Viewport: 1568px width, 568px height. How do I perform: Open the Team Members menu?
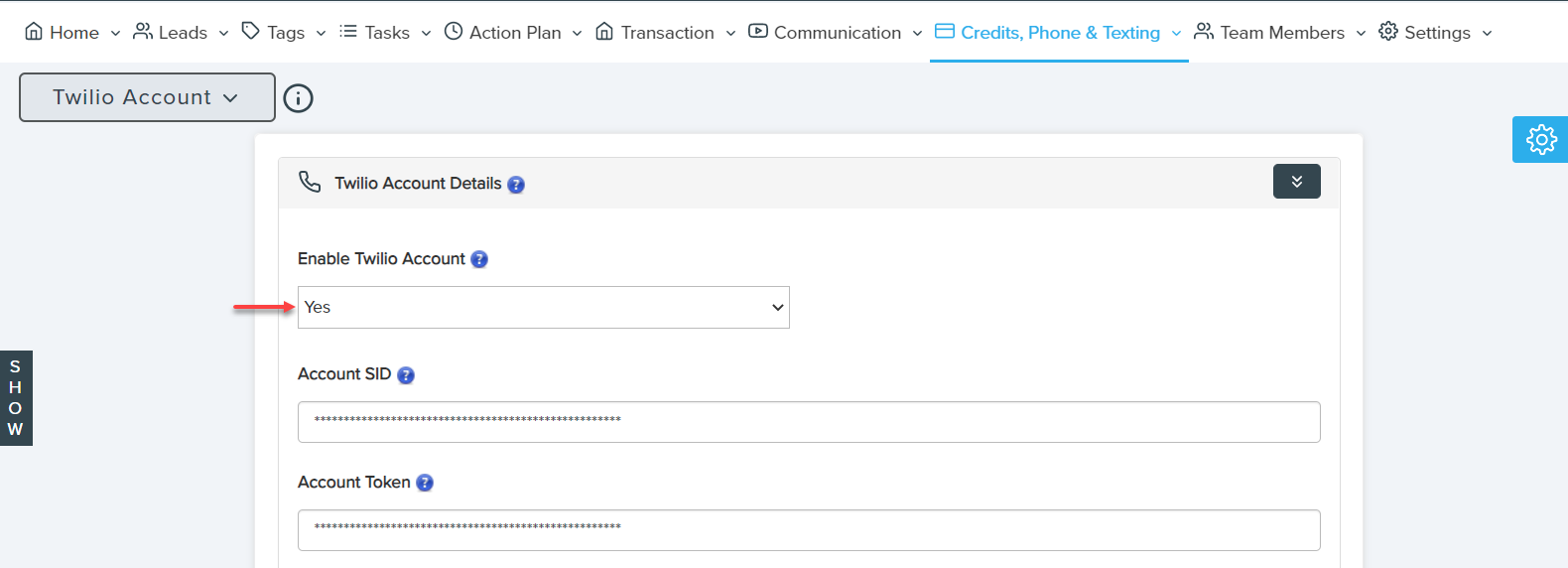click(x=1280, y=33)
